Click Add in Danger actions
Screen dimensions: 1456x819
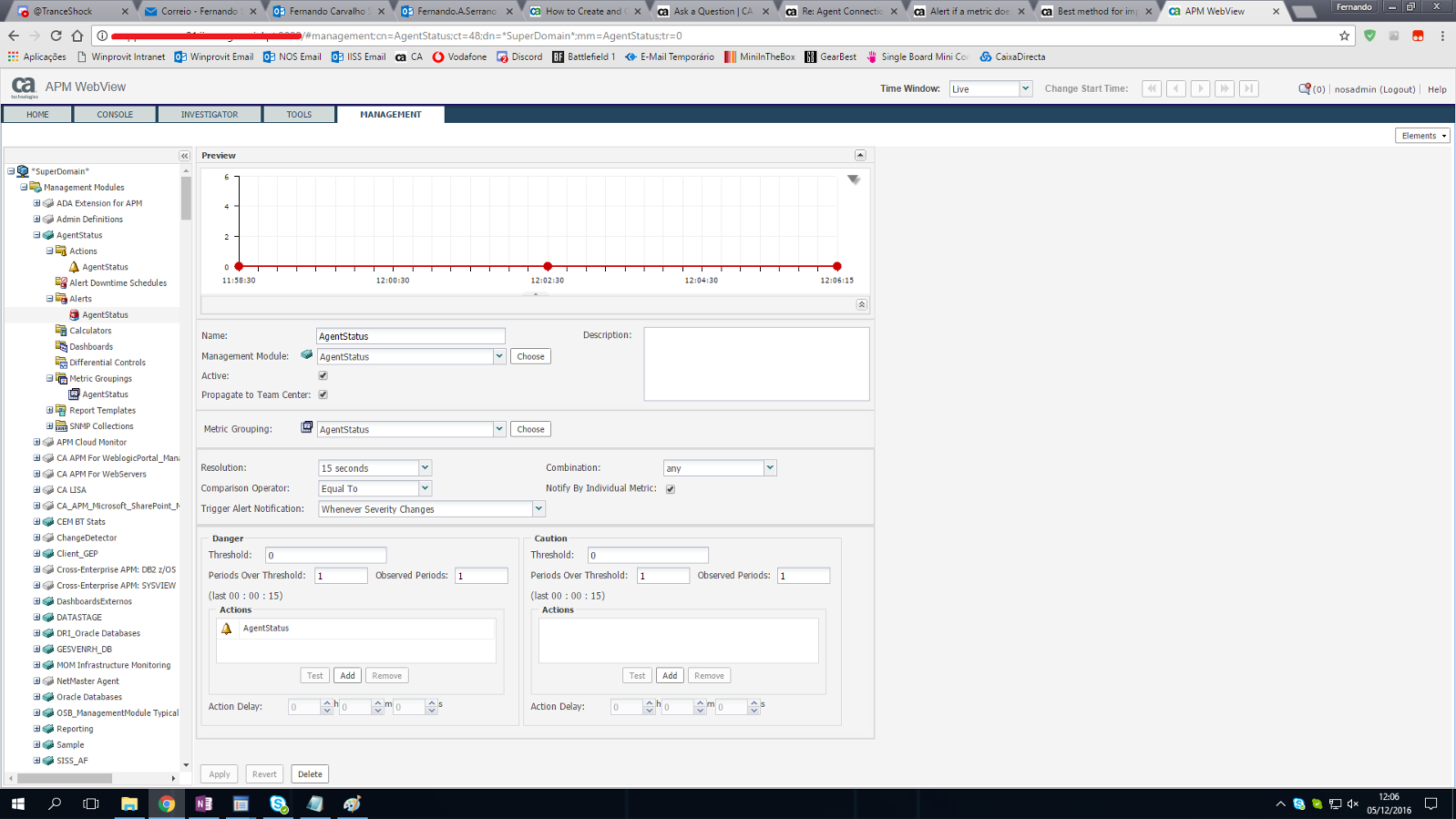pyautogui.click(x=347, y=676)
